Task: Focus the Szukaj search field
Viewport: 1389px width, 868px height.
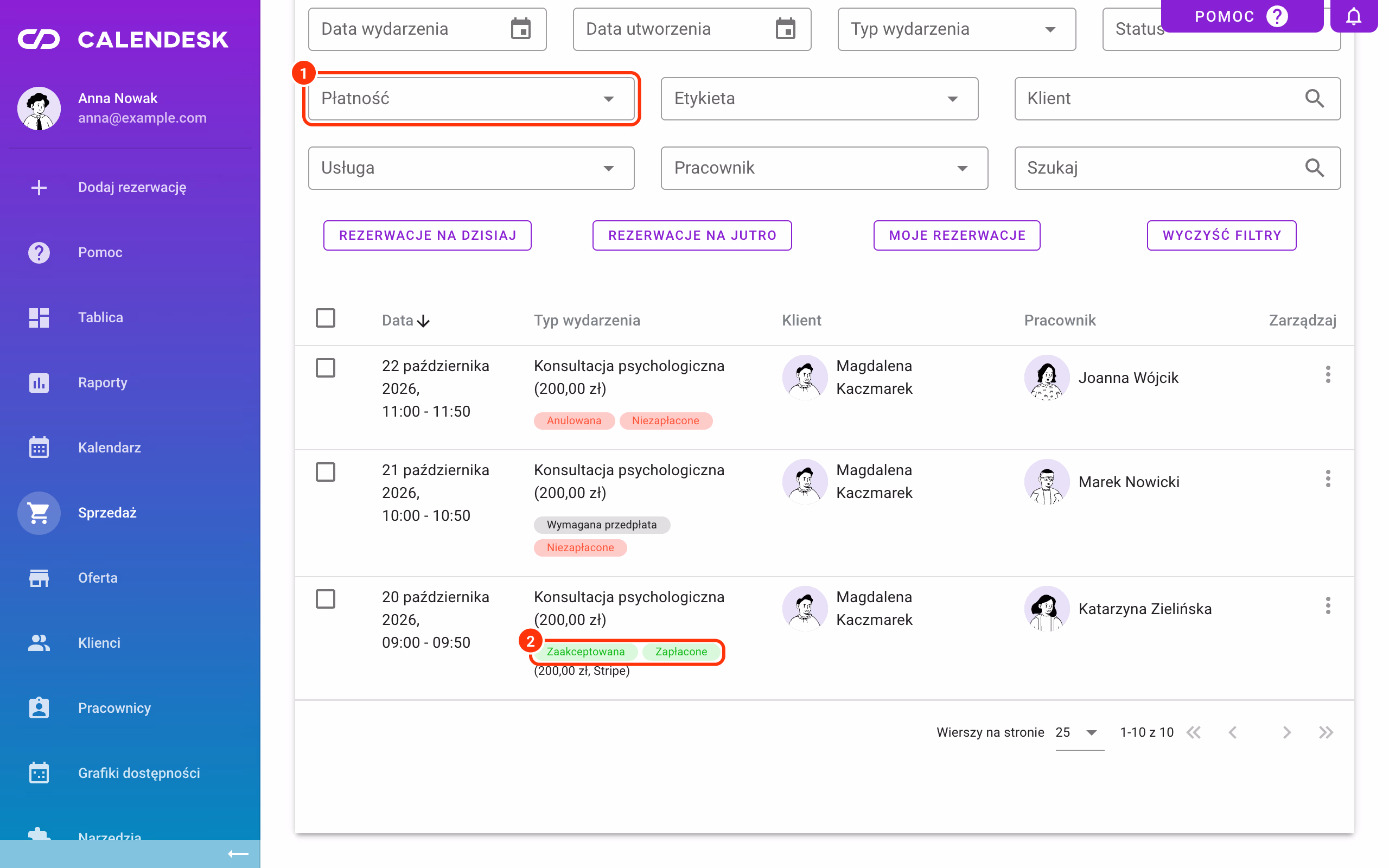Action: tap(1177, 168)
